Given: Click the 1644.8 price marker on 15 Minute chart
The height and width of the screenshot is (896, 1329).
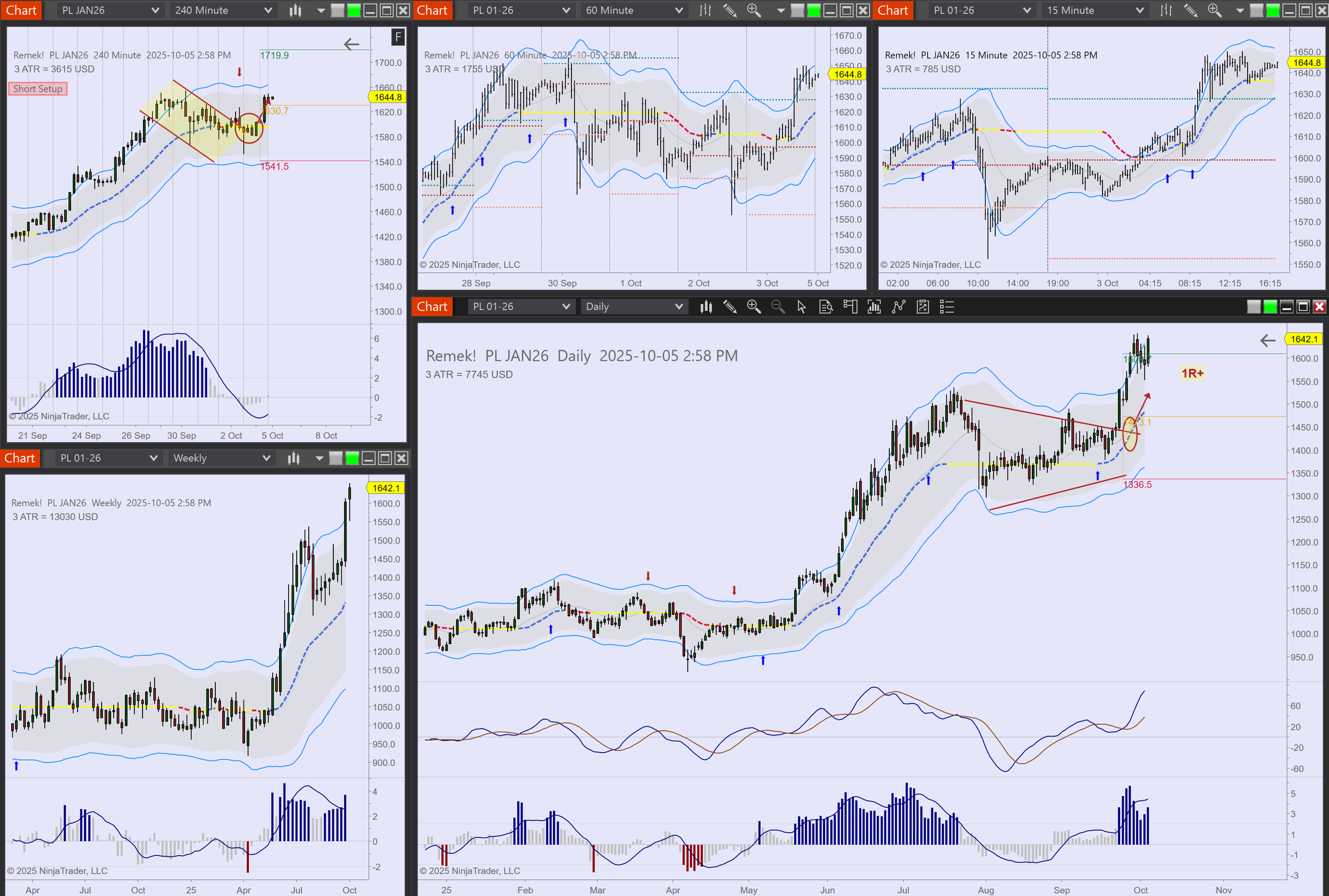Looking at the screenshot, I should pyautogui.click(x=1307, y=63).
